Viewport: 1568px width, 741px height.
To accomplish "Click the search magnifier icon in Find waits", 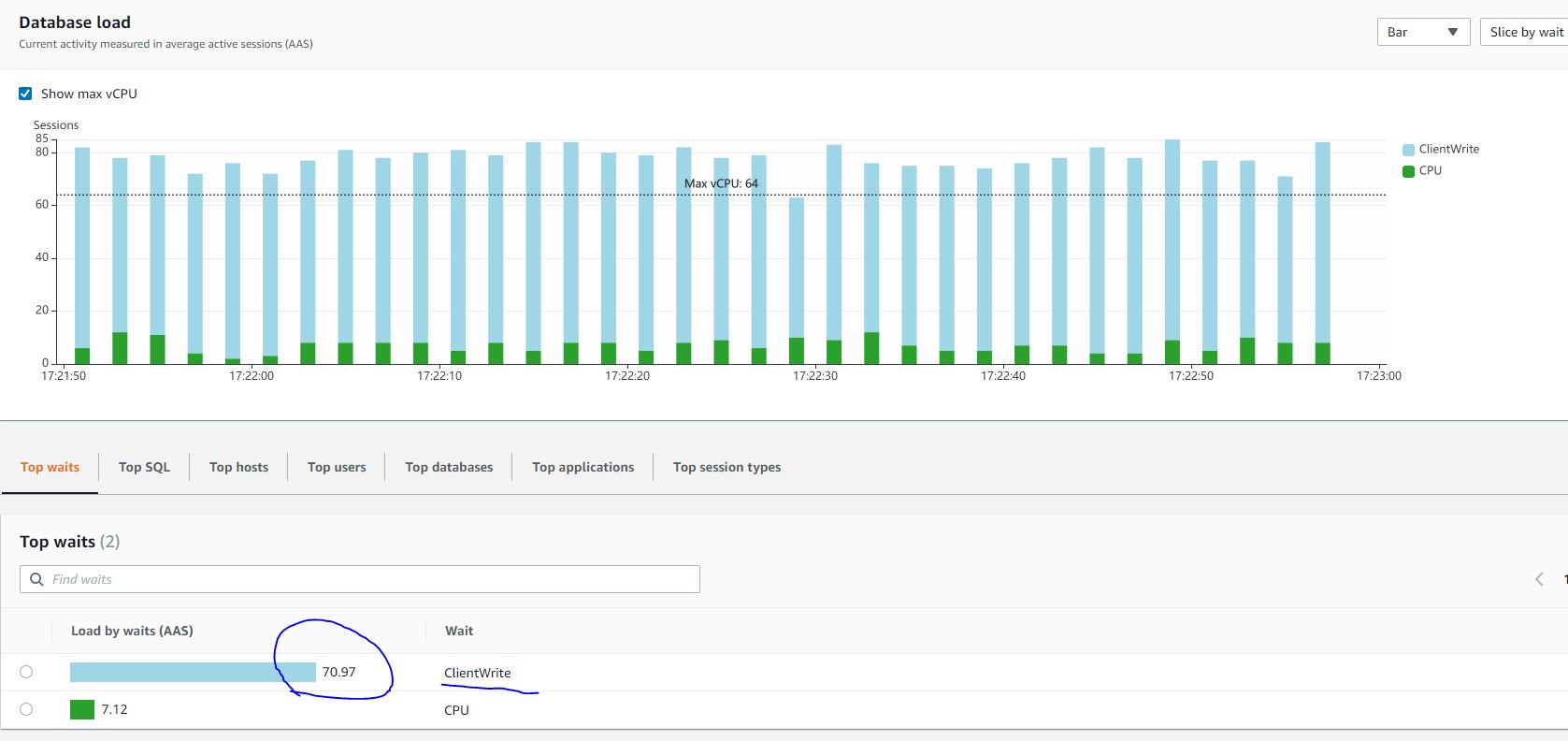I will pyautogui.click(x=36, y=579).
